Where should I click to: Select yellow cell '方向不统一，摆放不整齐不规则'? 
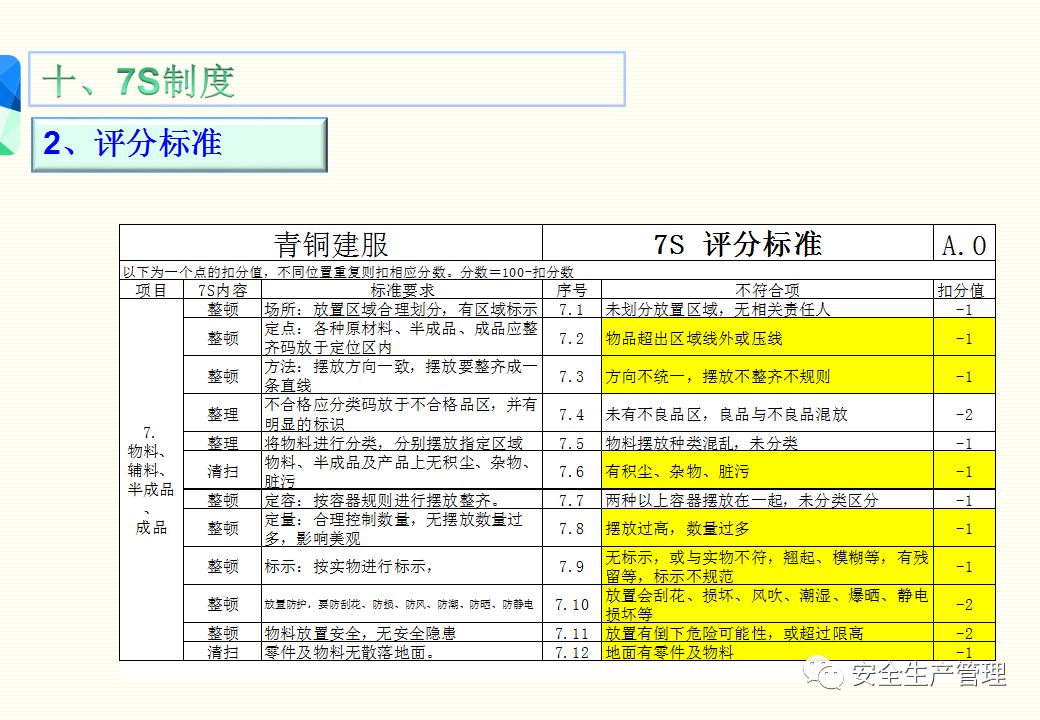(767, 376)
